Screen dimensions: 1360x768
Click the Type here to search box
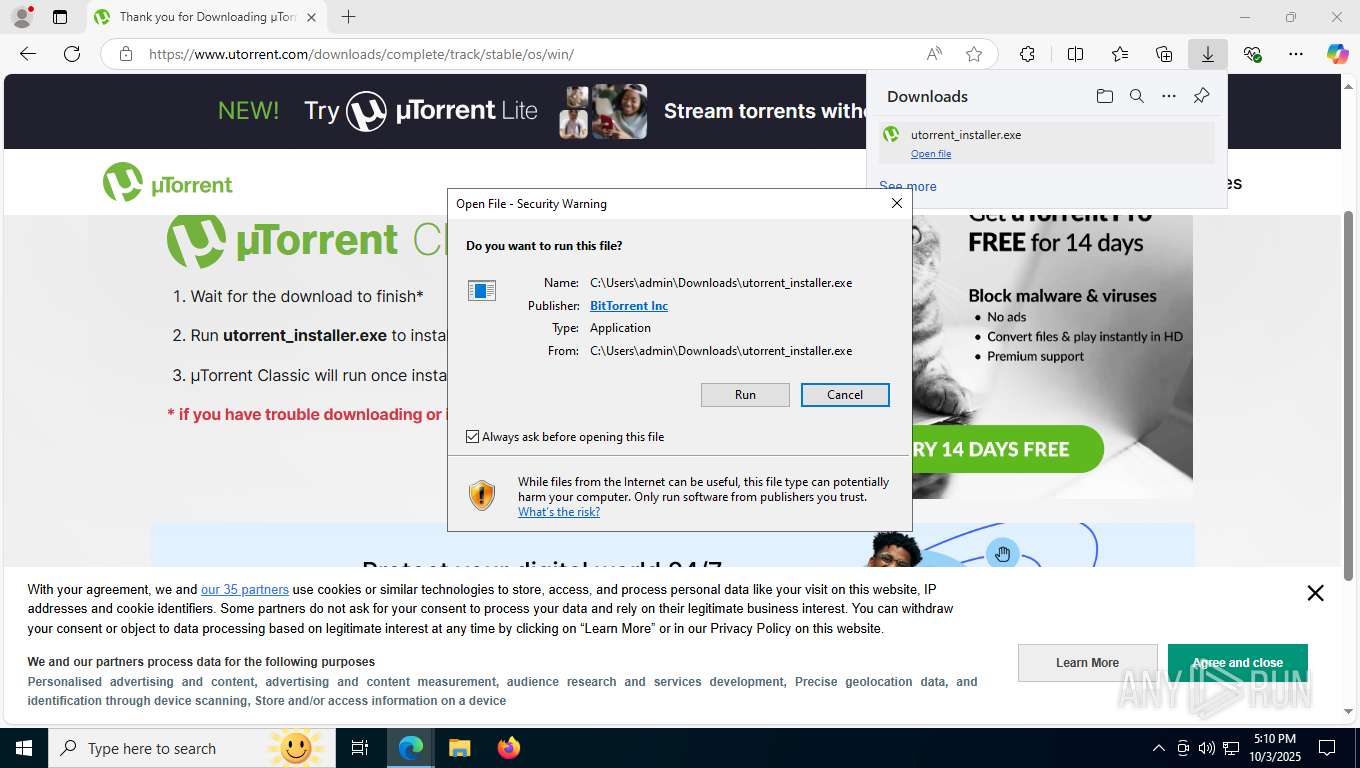click(x=192, y=748)
